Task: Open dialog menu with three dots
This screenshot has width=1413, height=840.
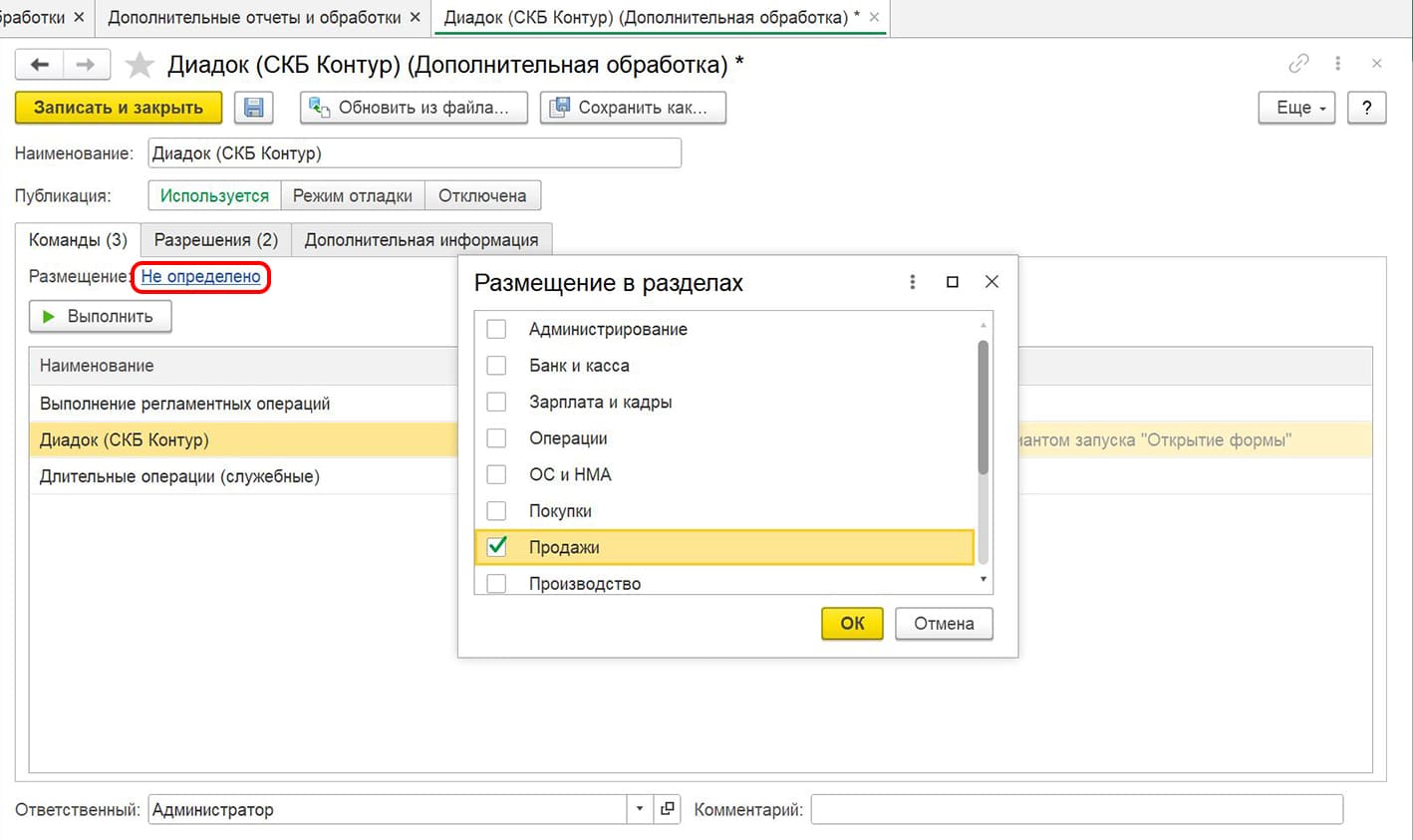Action: tap(912, 282)
